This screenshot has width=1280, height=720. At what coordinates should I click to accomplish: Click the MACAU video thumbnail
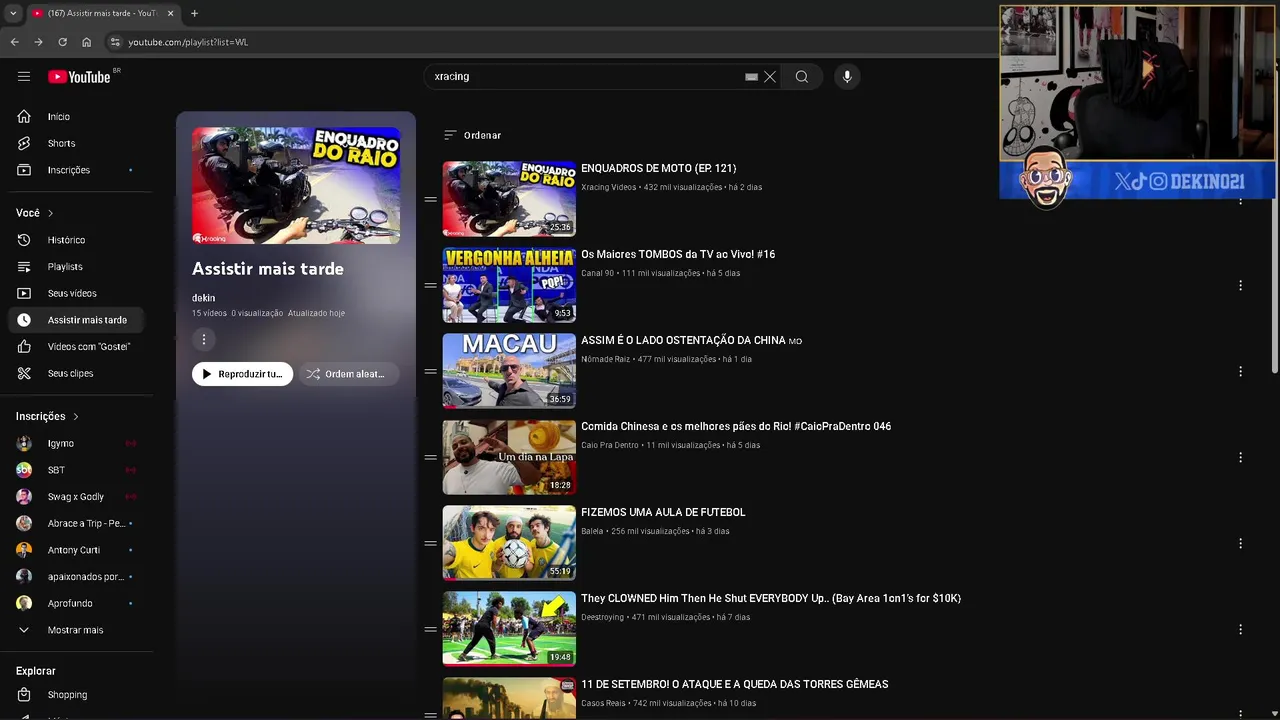[x=509, y=371]
